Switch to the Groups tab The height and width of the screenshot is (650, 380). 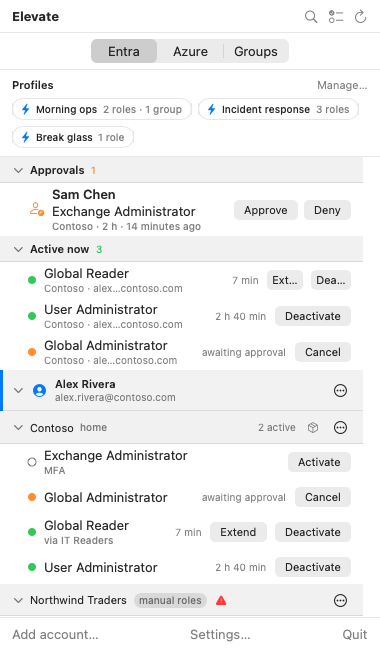point(256,51)
